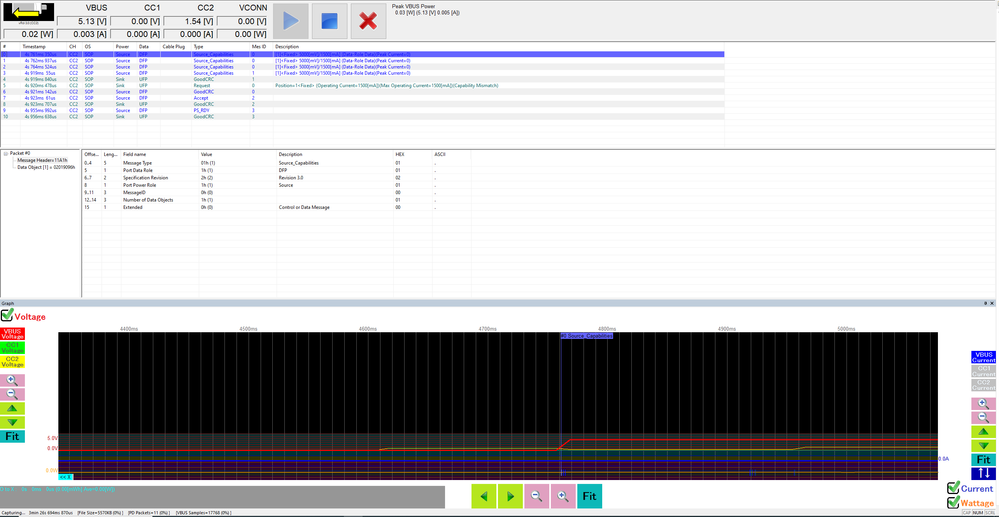Select packet row 9 with PS_RDY type
Viewport: 999px width, 517px height.
pyautogui.click(x=363, y=110)
